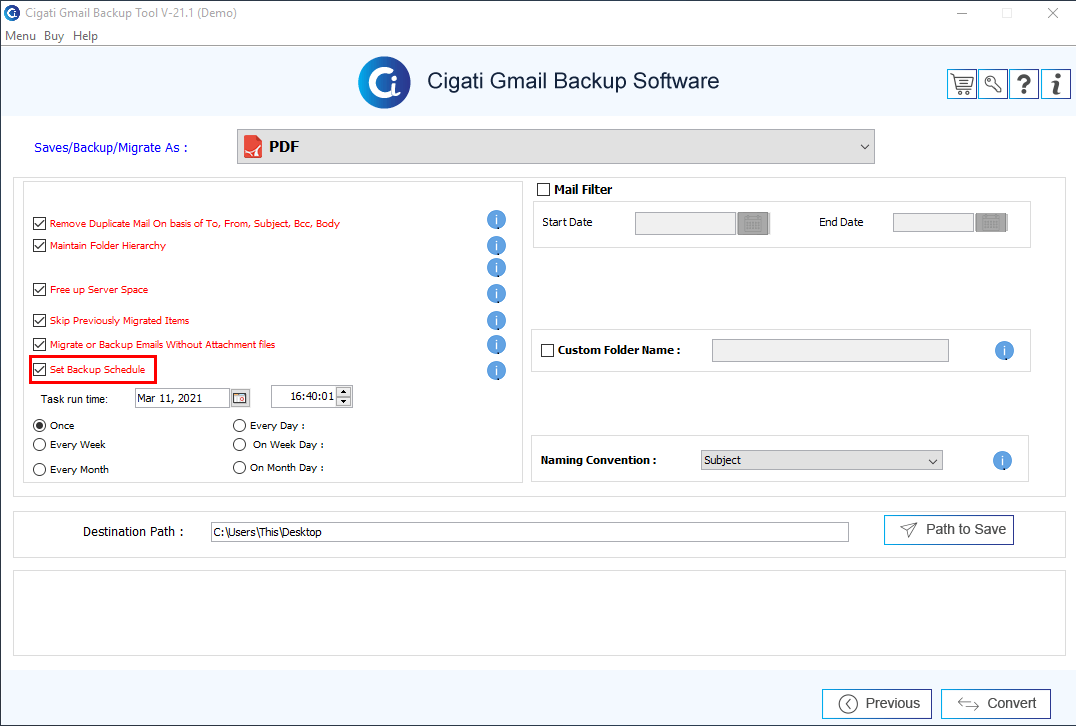1076x726 pixels.
Task: Increase the task run time with up arrow
Action: (344, 392)
